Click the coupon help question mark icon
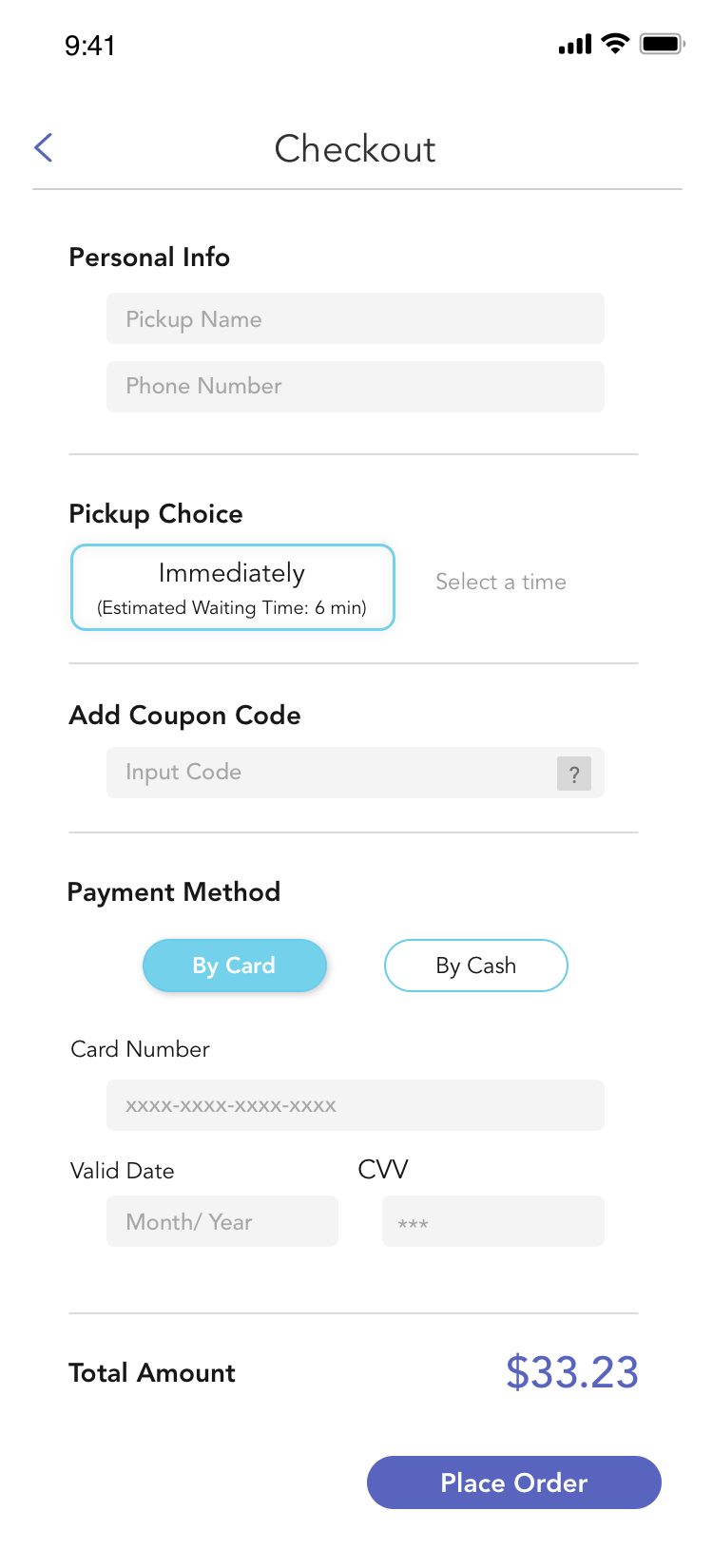 [573, 774]
